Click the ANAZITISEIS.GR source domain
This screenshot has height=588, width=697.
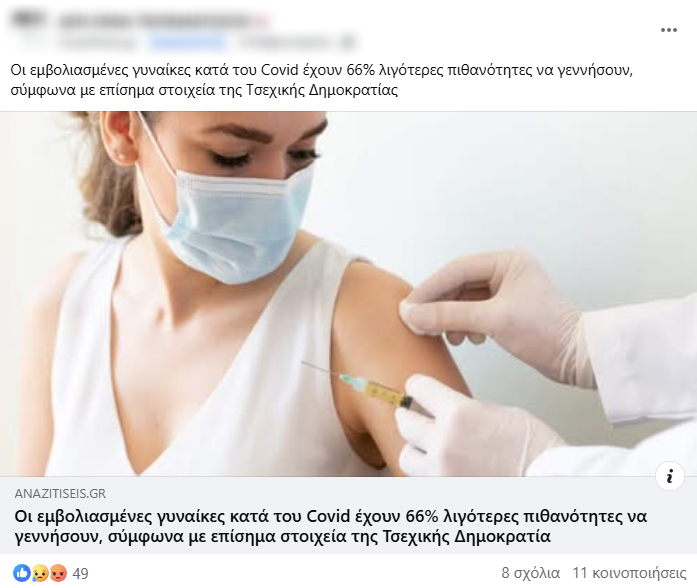point(60,493)
